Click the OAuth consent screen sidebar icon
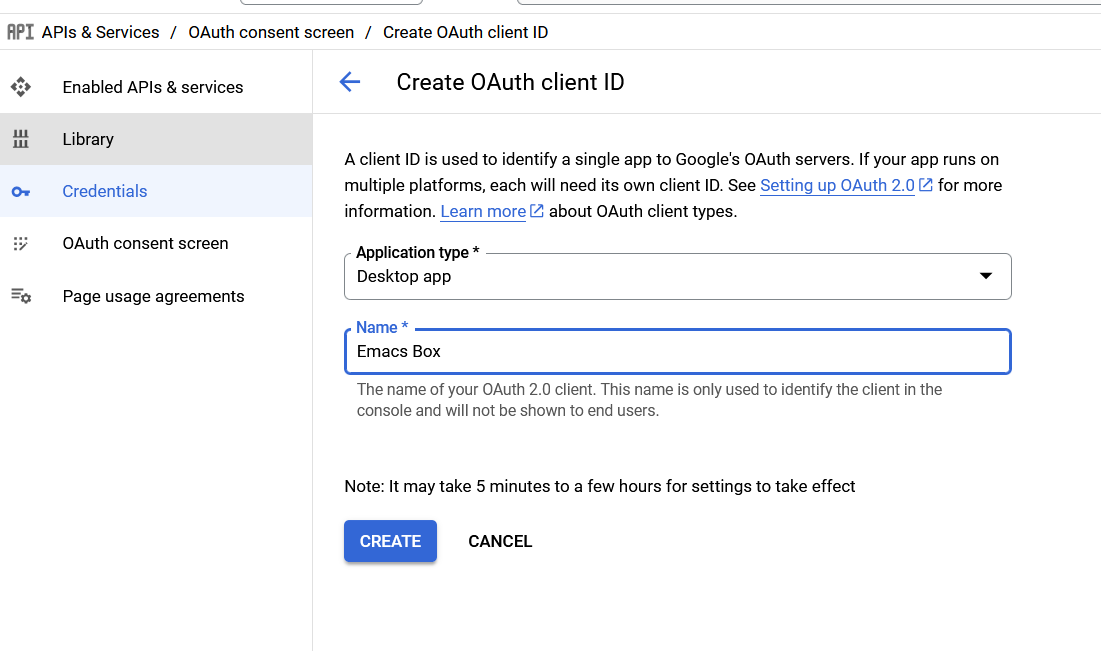 click(21, 244)
